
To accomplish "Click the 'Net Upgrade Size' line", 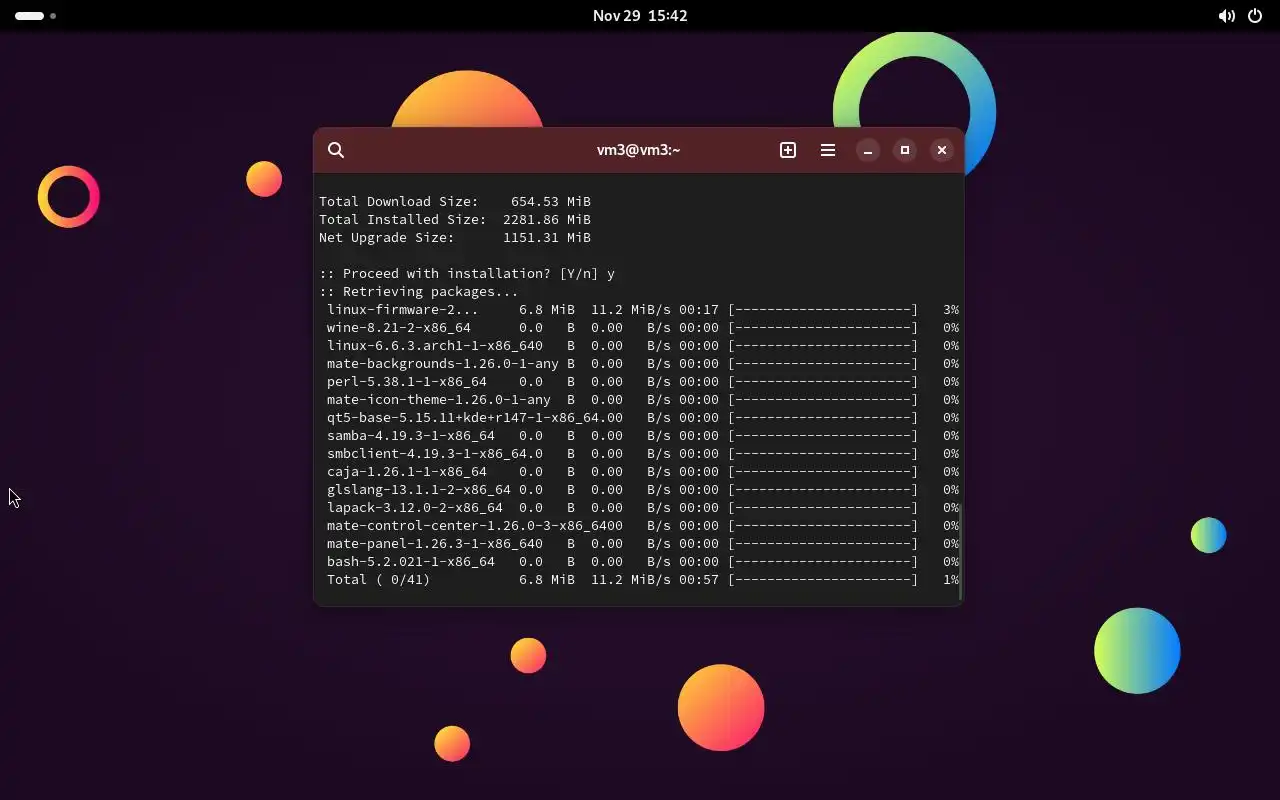I will (x=455, y=238).
